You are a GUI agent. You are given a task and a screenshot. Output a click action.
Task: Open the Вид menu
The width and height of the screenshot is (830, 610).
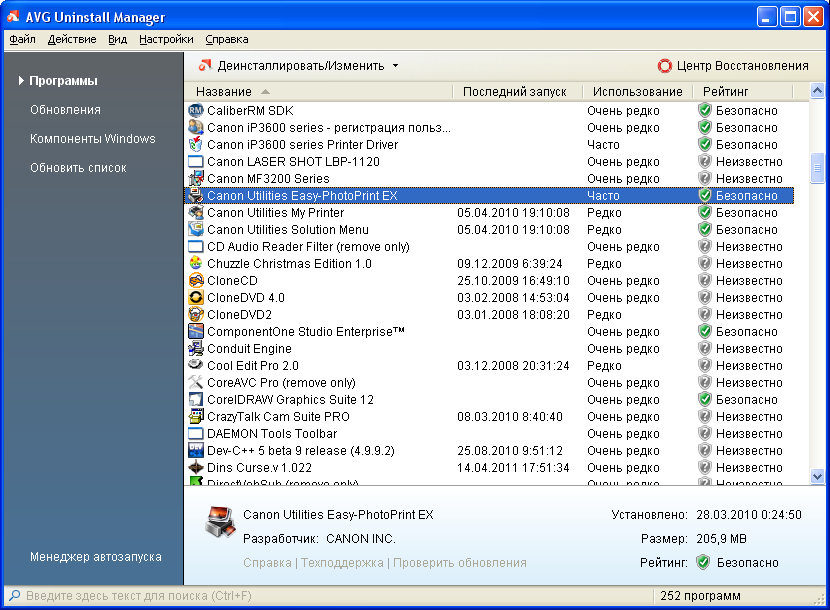click(x=118, y=39)
